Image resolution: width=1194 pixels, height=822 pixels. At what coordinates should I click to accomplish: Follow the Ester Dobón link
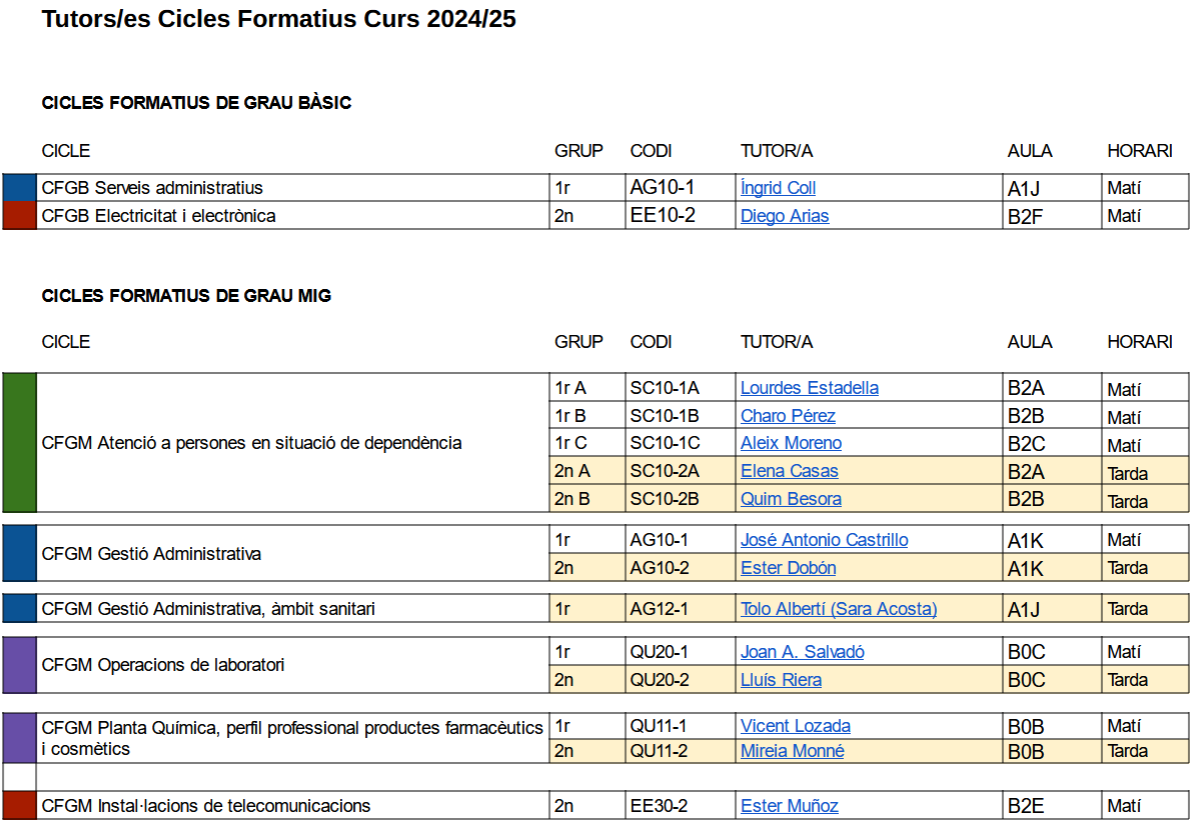(788, 568)
